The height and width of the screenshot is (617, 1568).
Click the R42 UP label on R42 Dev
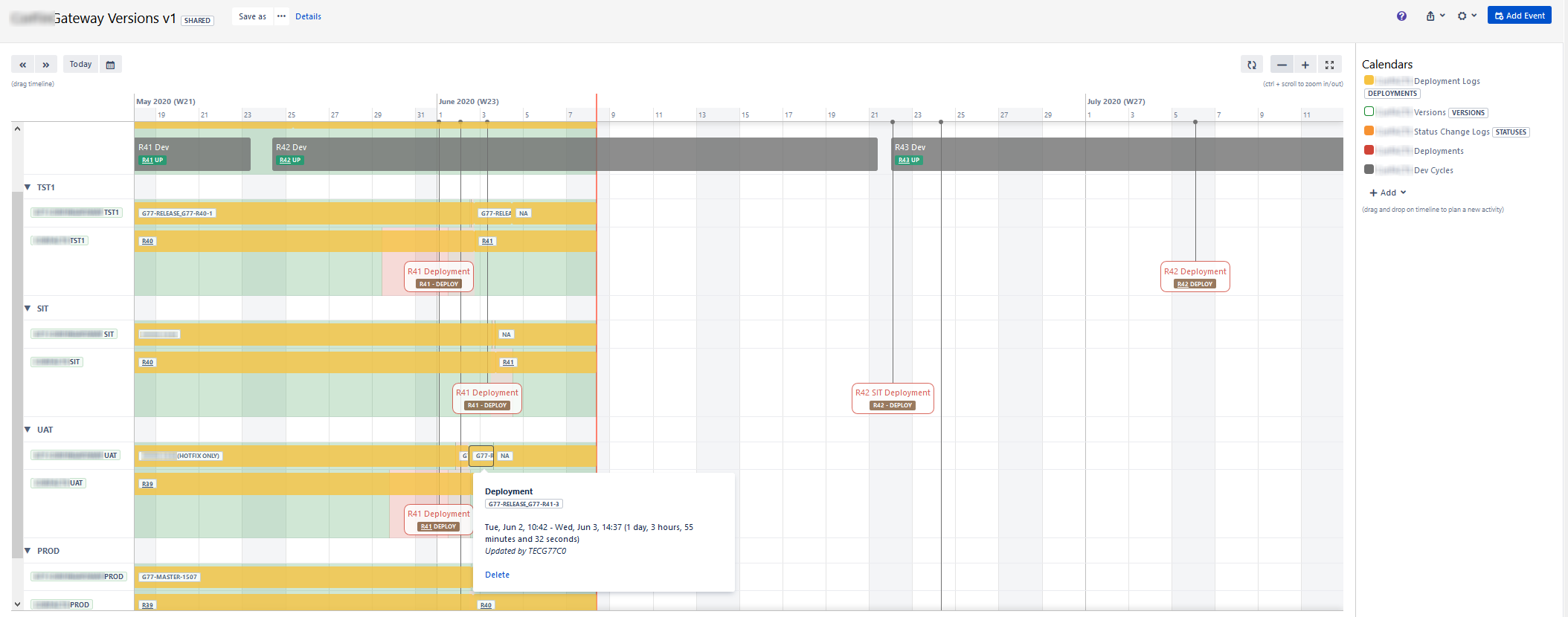pos(290,160)
